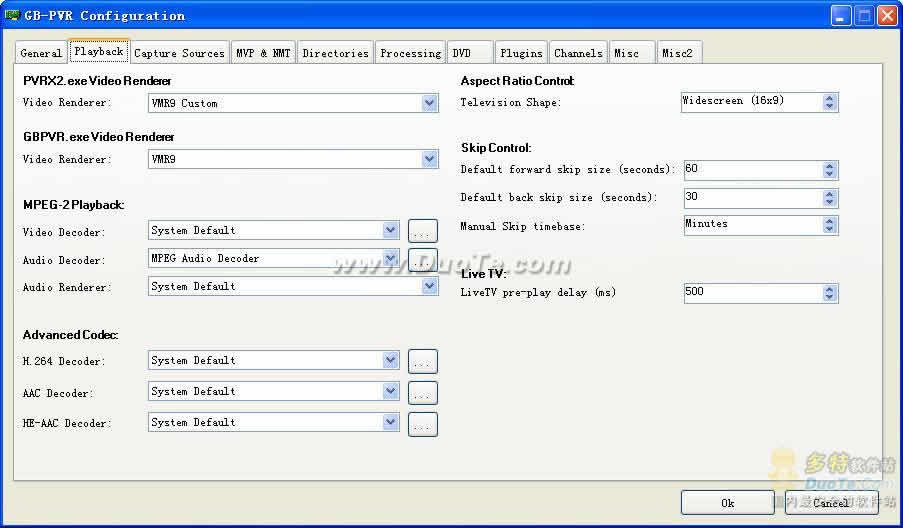
Task: Select the Misc tab
Action: tap(632, 52)
